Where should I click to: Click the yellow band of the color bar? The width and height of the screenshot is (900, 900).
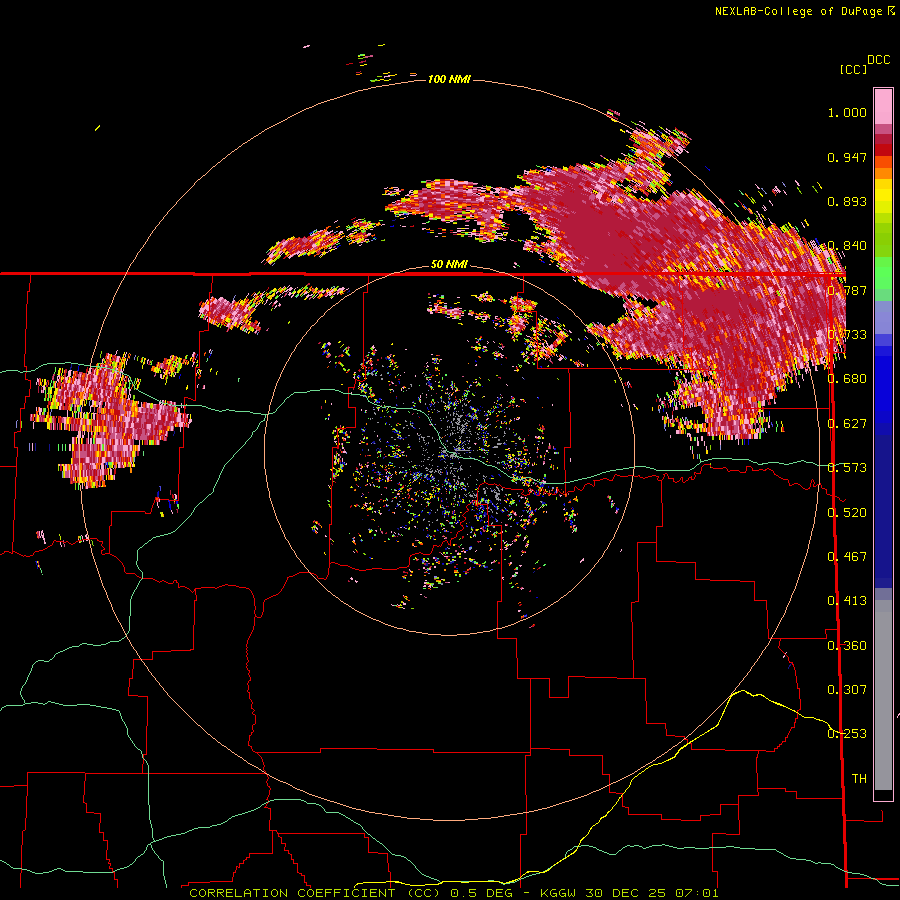tap(883, 197)
